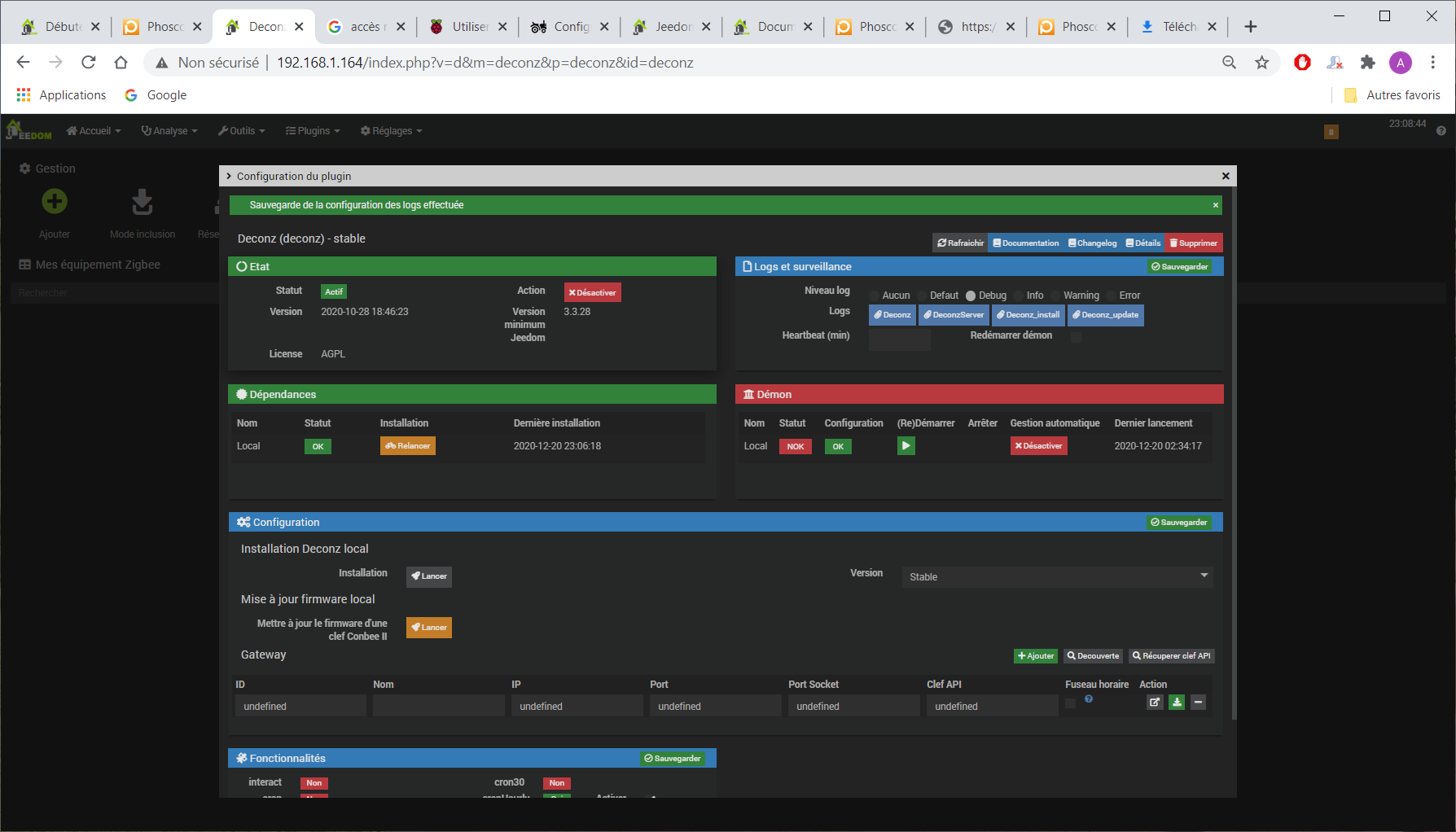Click the Gateway Decouverte button
Image resolution: width=1456 pixels, height=832 pixels.
pos(1094,656)
